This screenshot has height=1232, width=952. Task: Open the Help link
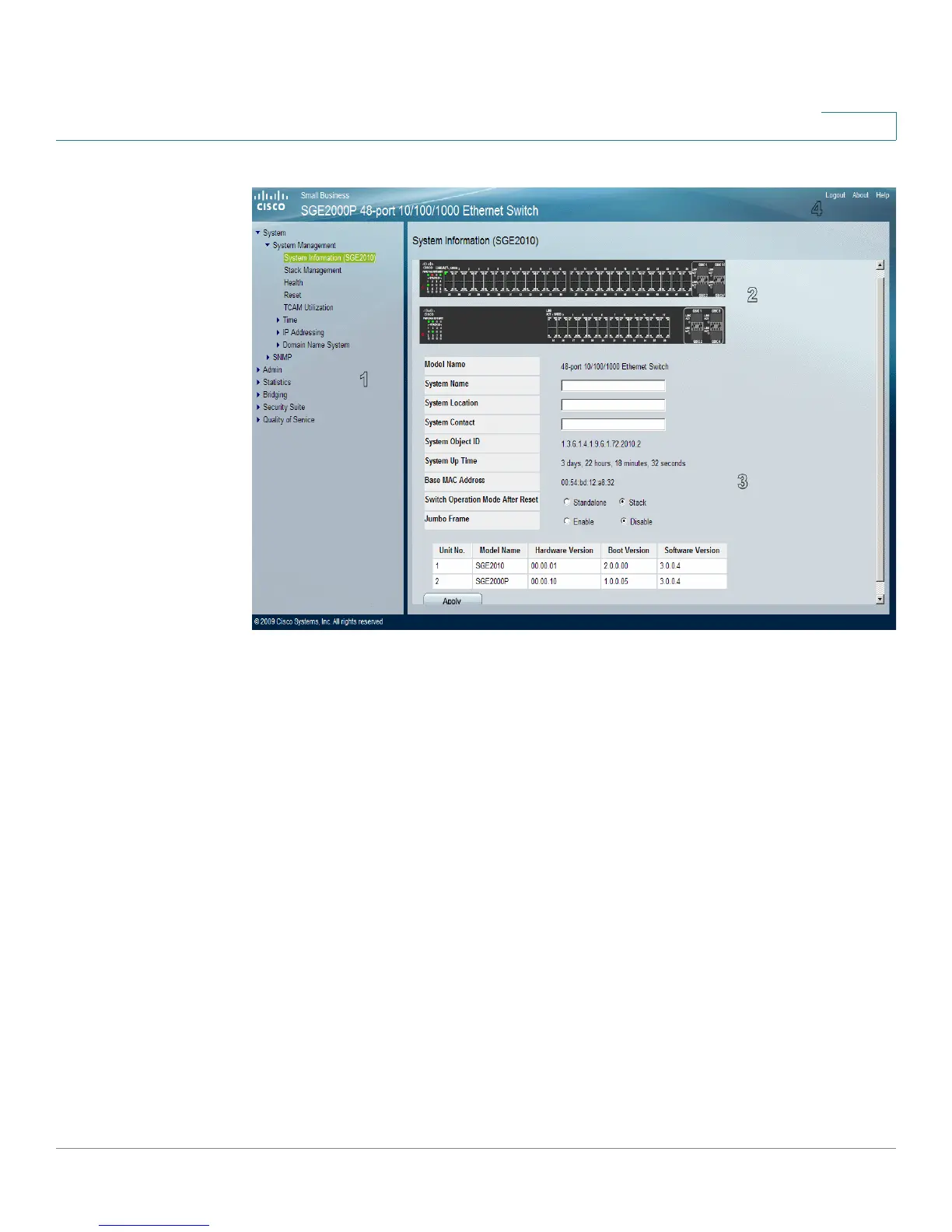click(x=882, y=195)
